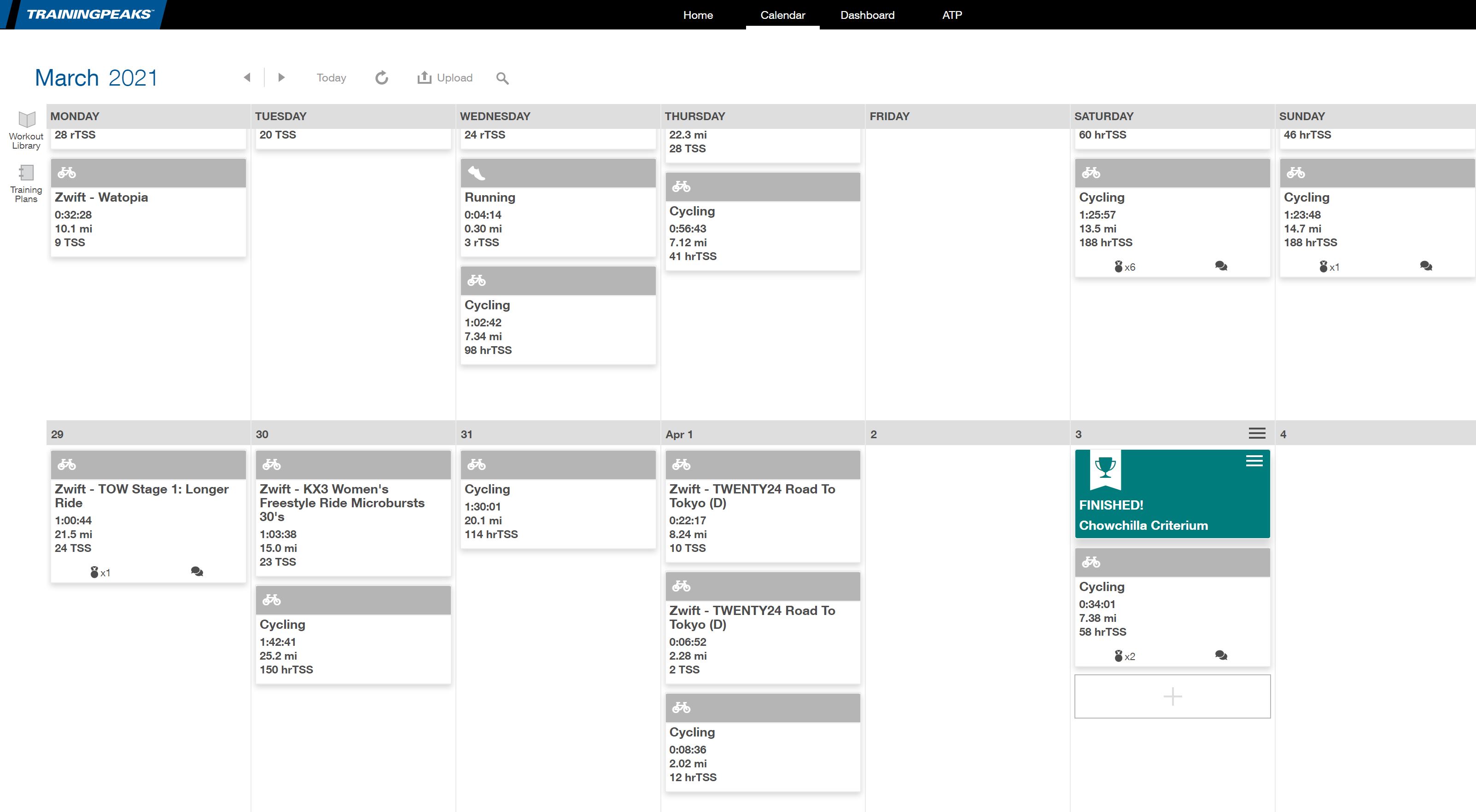
Task: Click bike icon on 0:56:43 Cycling card
Action: click(x=681, y=187)
